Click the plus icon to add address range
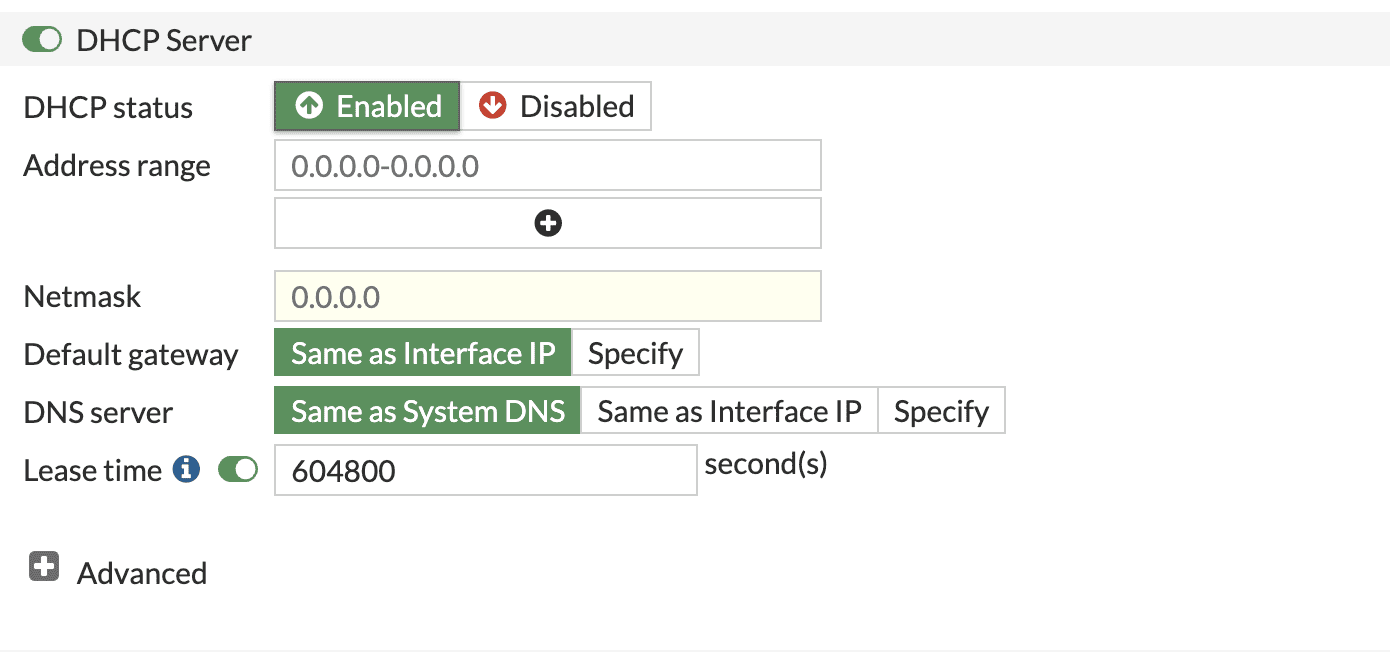Viewport: 1390px width, 652px height. [x=548, y=223]
